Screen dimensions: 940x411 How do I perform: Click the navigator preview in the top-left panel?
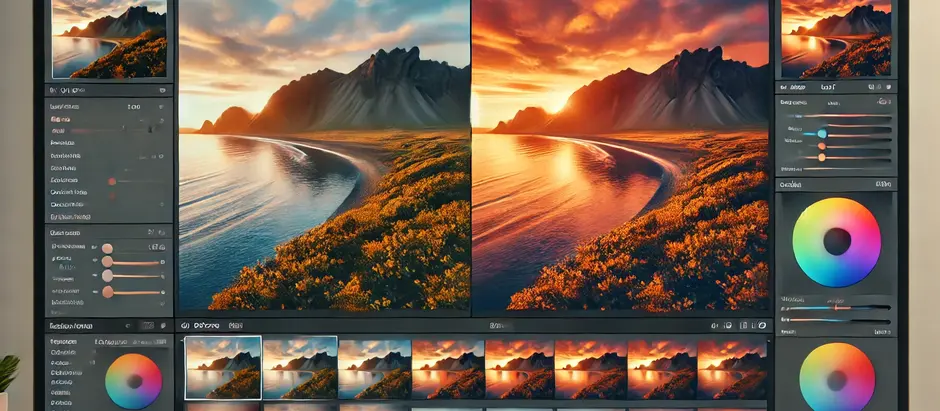pos(109,40)
